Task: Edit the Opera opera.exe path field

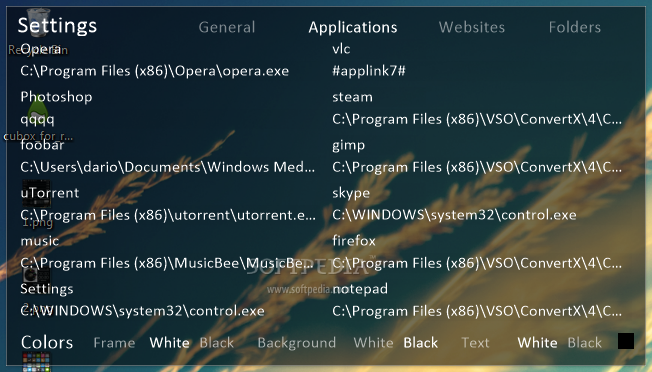Action: [155, 71]
